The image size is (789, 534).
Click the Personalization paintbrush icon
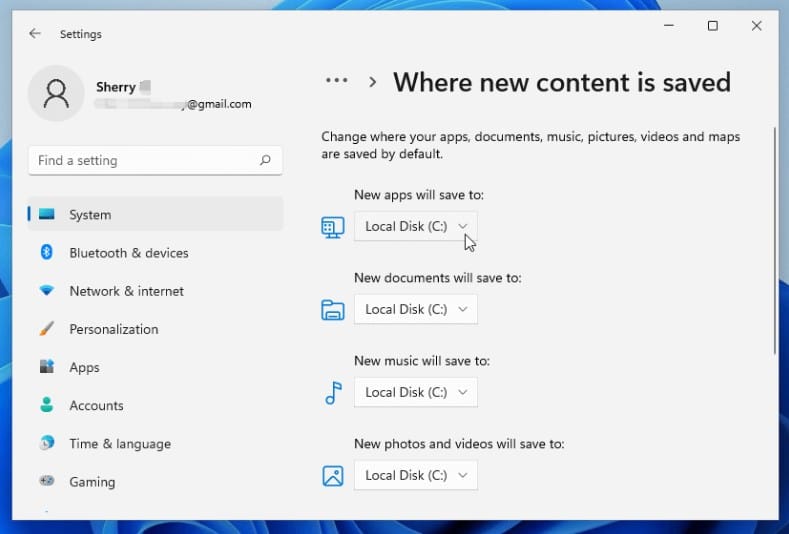[x=46, y=329]
